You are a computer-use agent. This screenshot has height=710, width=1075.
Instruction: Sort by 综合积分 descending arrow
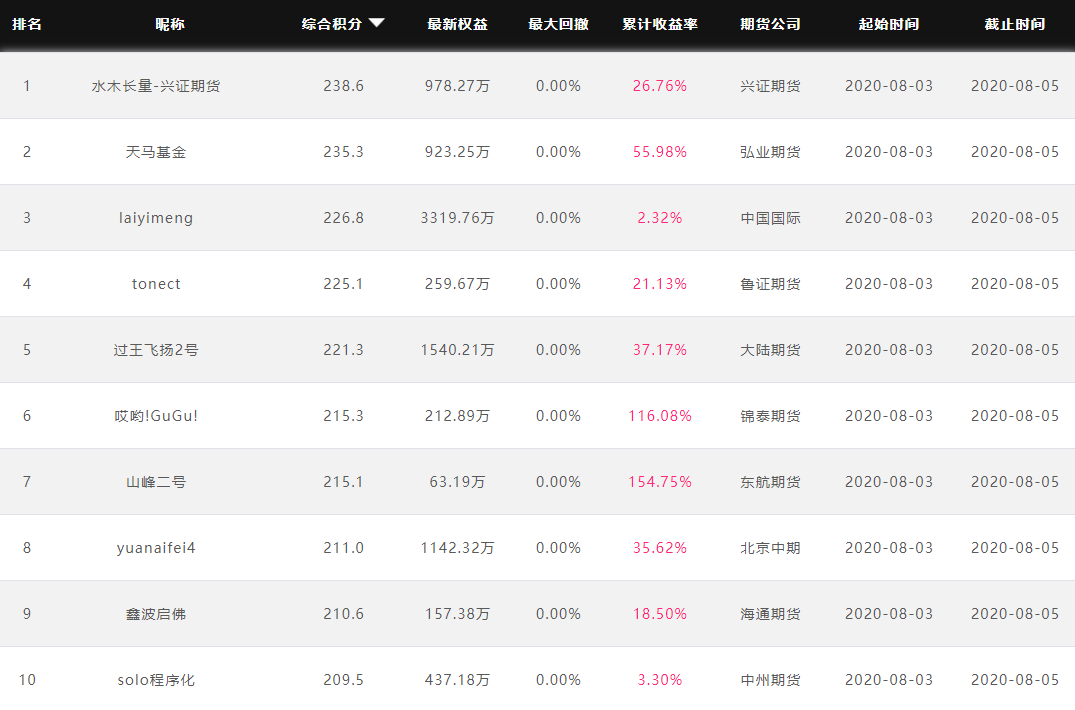376,23
